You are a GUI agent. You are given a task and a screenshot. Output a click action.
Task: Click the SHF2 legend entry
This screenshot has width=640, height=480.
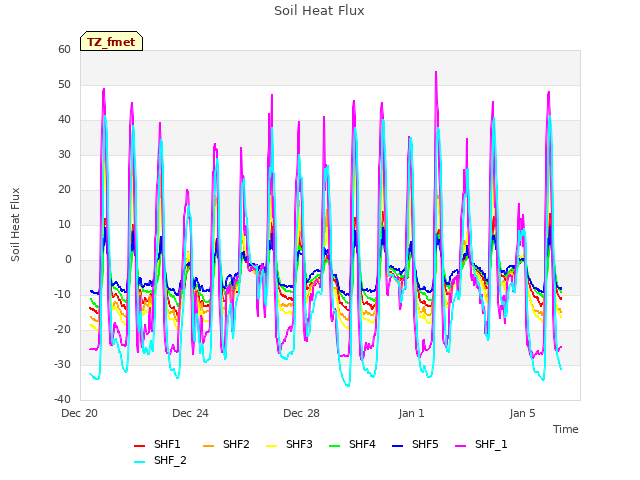pyautogui.click(x=226, y=444)
